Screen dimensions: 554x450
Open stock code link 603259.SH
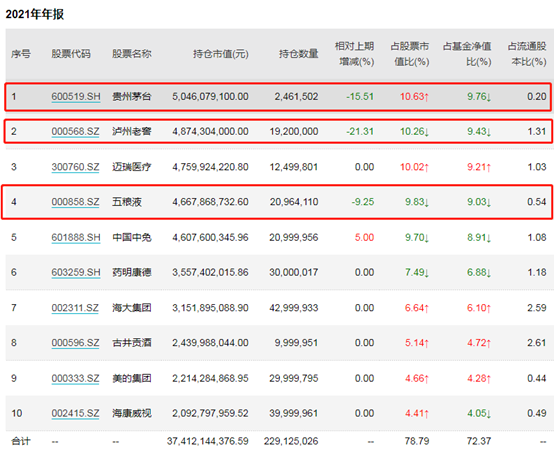pyautogui.click(x=76, y=272)
